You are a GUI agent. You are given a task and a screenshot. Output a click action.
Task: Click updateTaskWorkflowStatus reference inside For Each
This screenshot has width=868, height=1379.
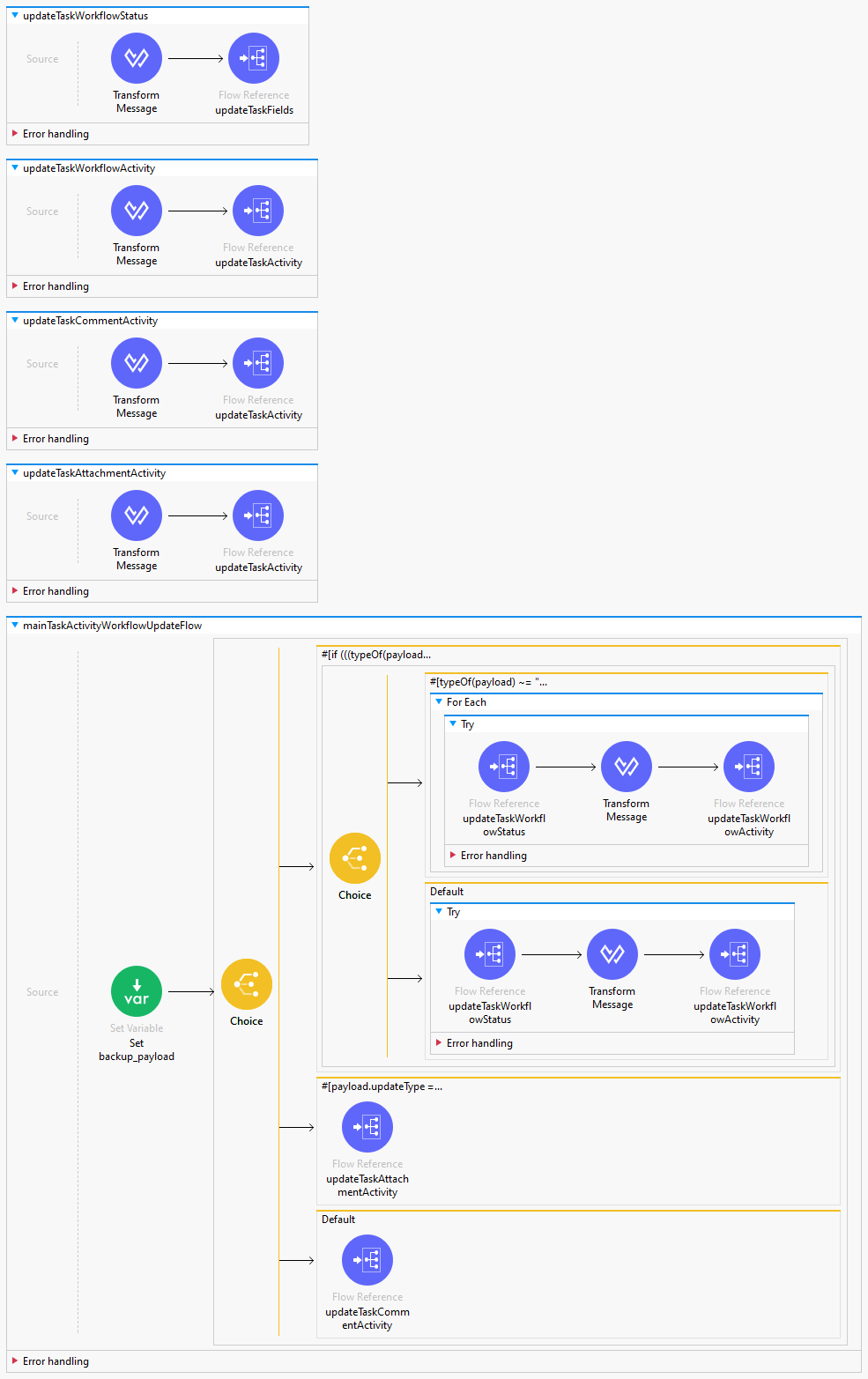click(x=503, y=767)
